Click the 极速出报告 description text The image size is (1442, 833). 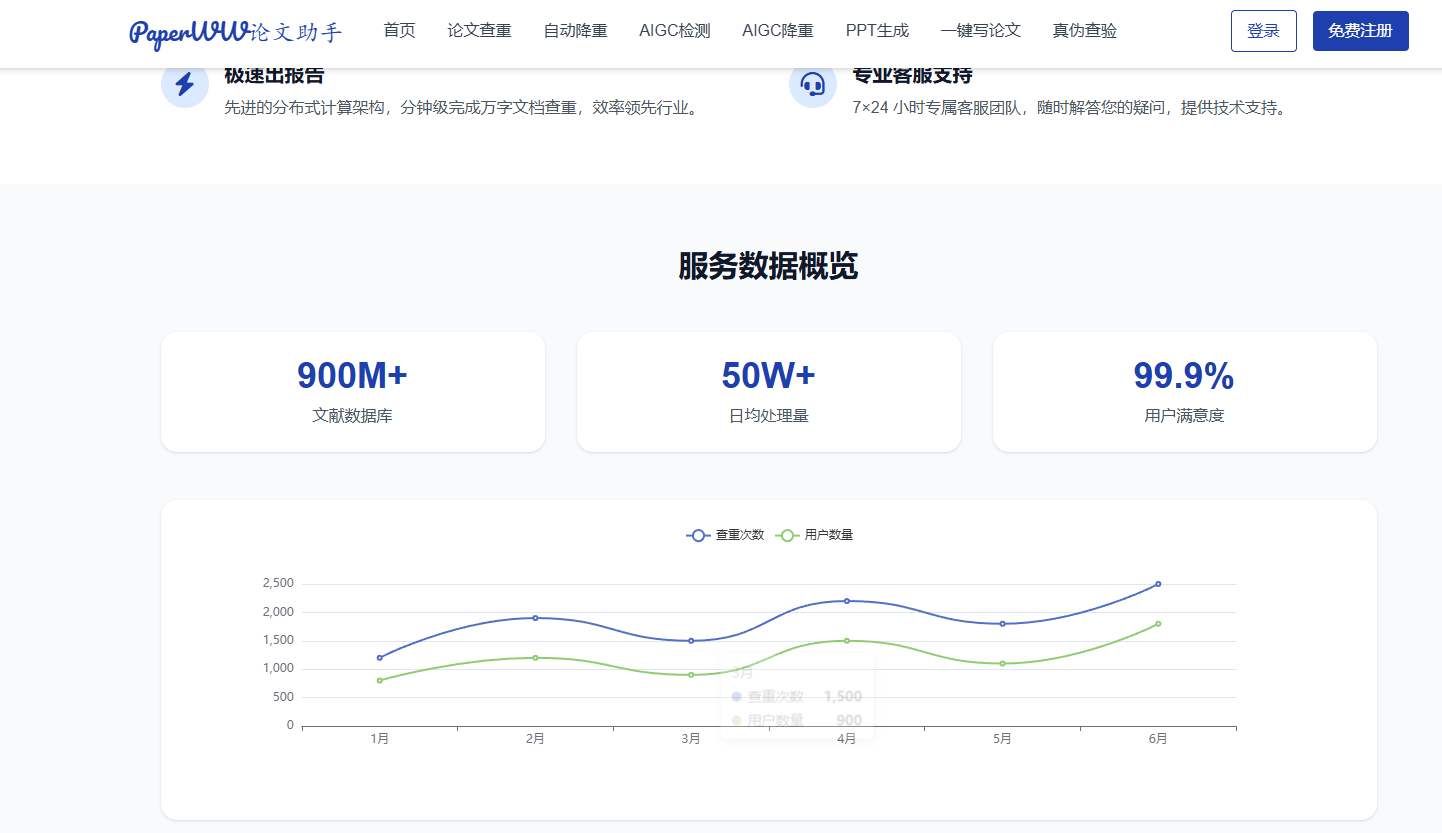[x=461, y=107]
